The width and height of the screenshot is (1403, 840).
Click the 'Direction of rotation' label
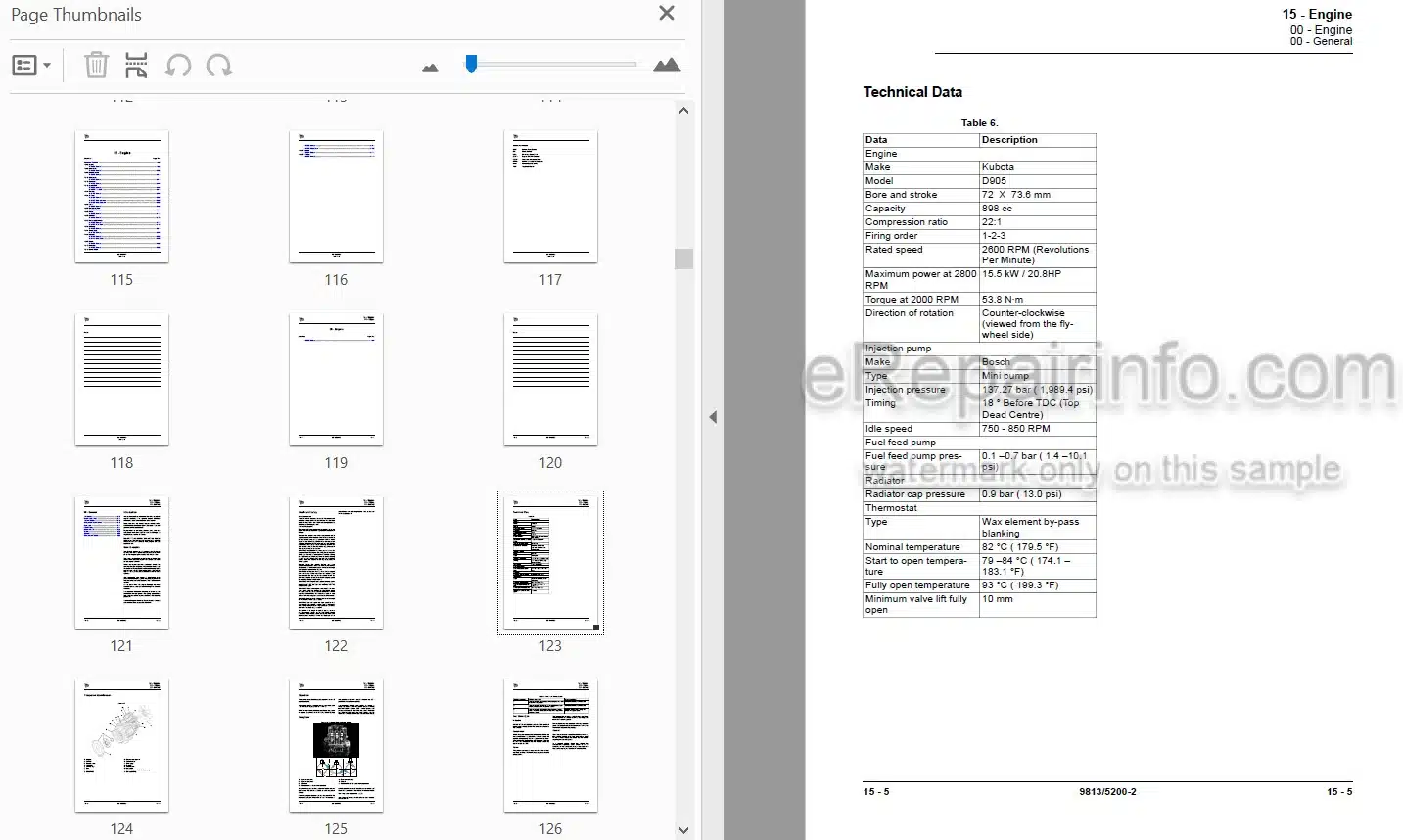(x=909, y=313)
